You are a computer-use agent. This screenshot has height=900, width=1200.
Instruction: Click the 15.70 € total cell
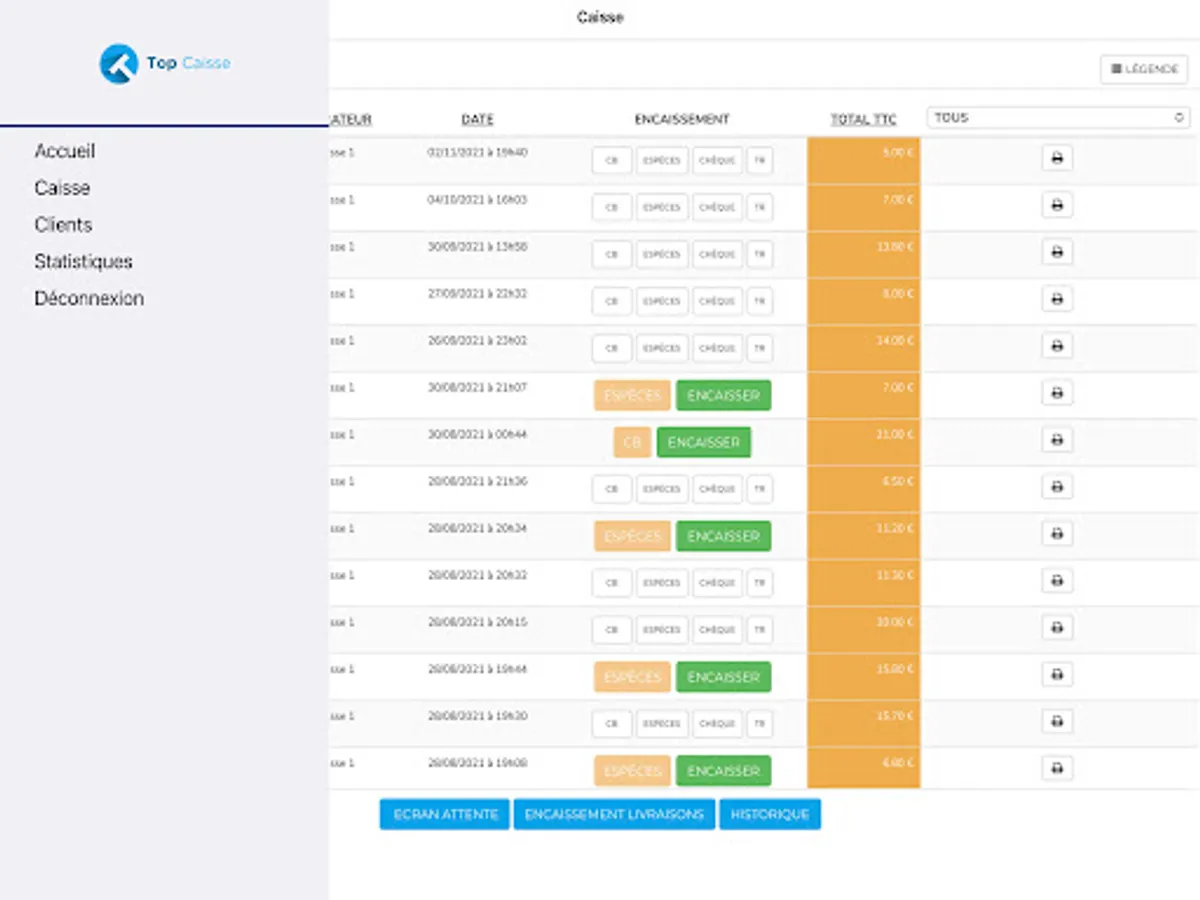pos(864,725)
